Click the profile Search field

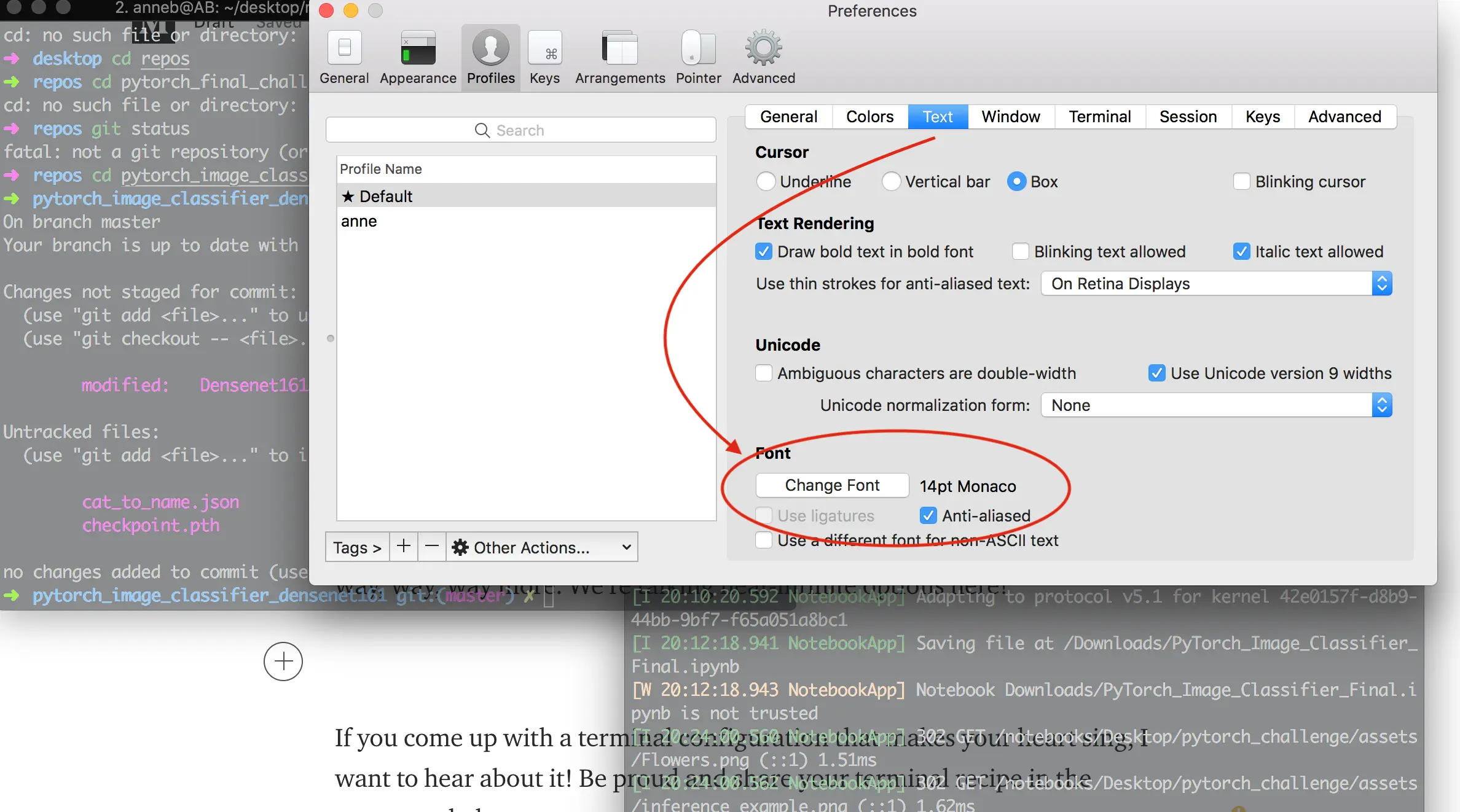click(x=520, y=130)
